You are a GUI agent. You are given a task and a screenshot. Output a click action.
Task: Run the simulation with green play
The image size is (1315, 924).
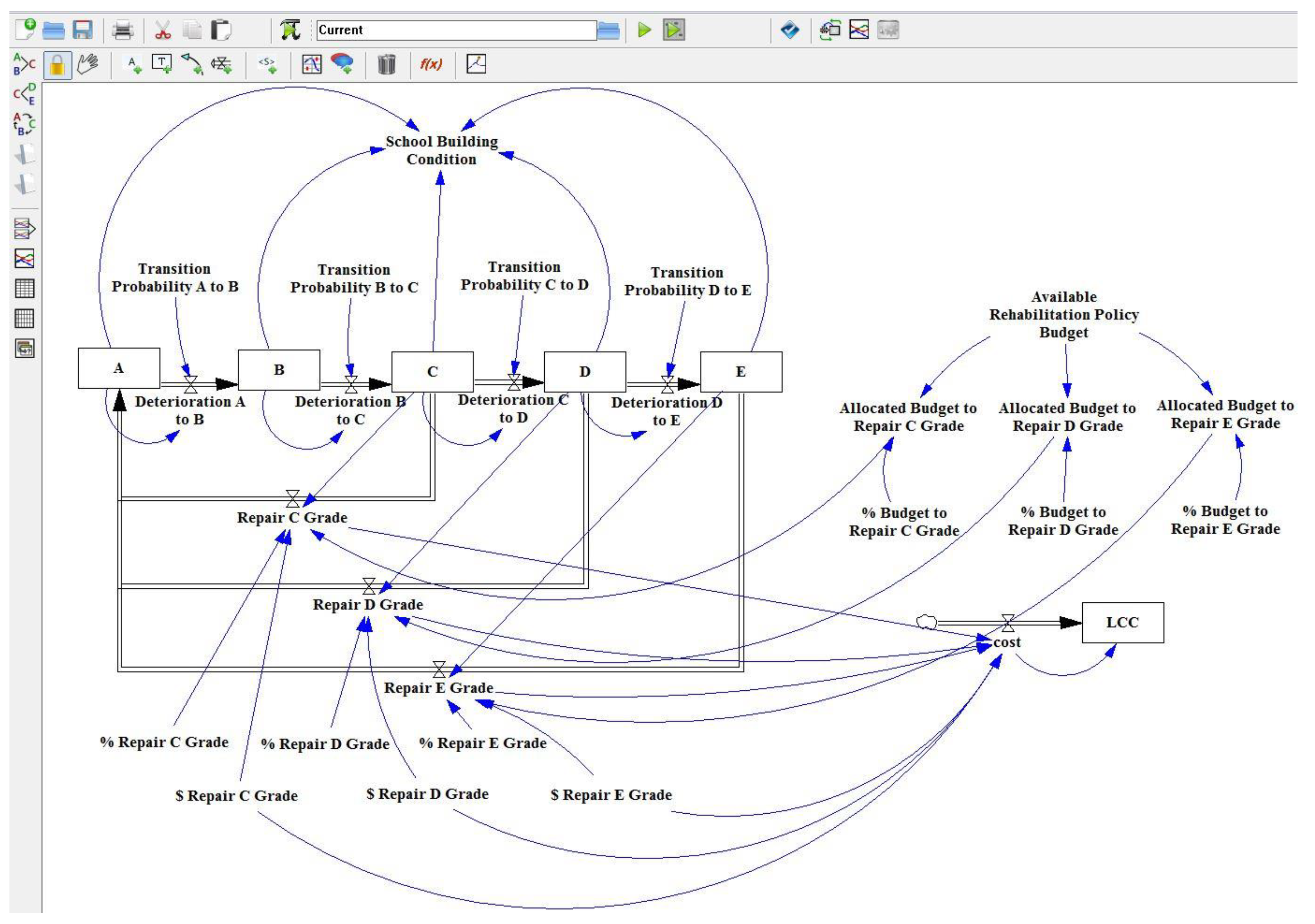[644, 30]
